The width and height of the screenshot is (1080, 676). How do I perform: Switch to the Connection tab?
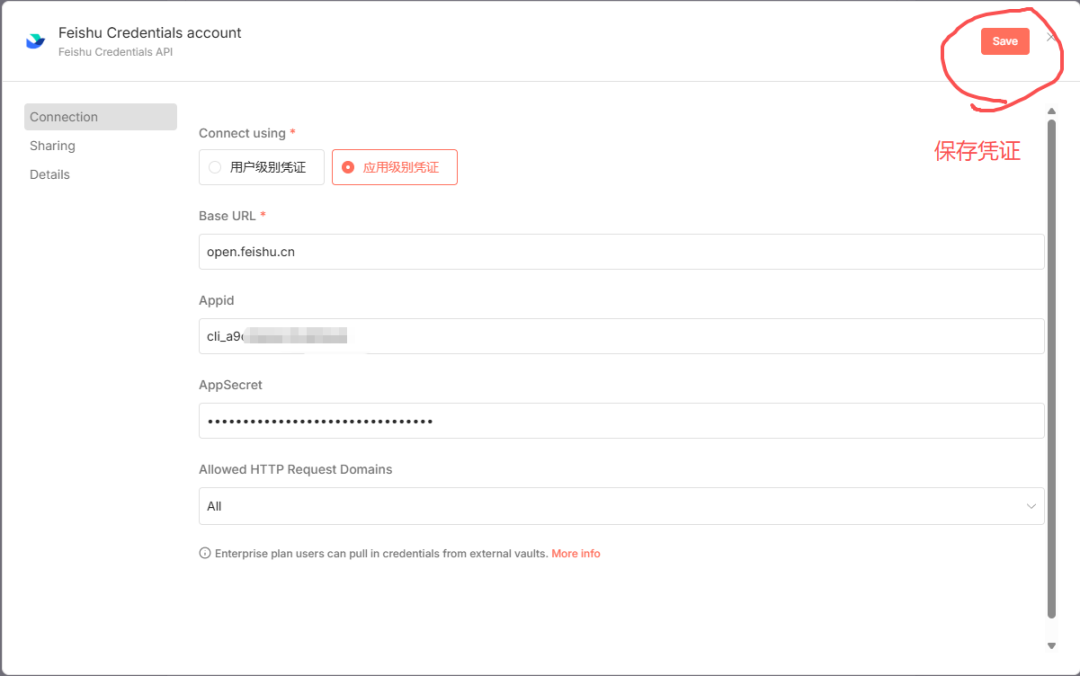(64, 117)
